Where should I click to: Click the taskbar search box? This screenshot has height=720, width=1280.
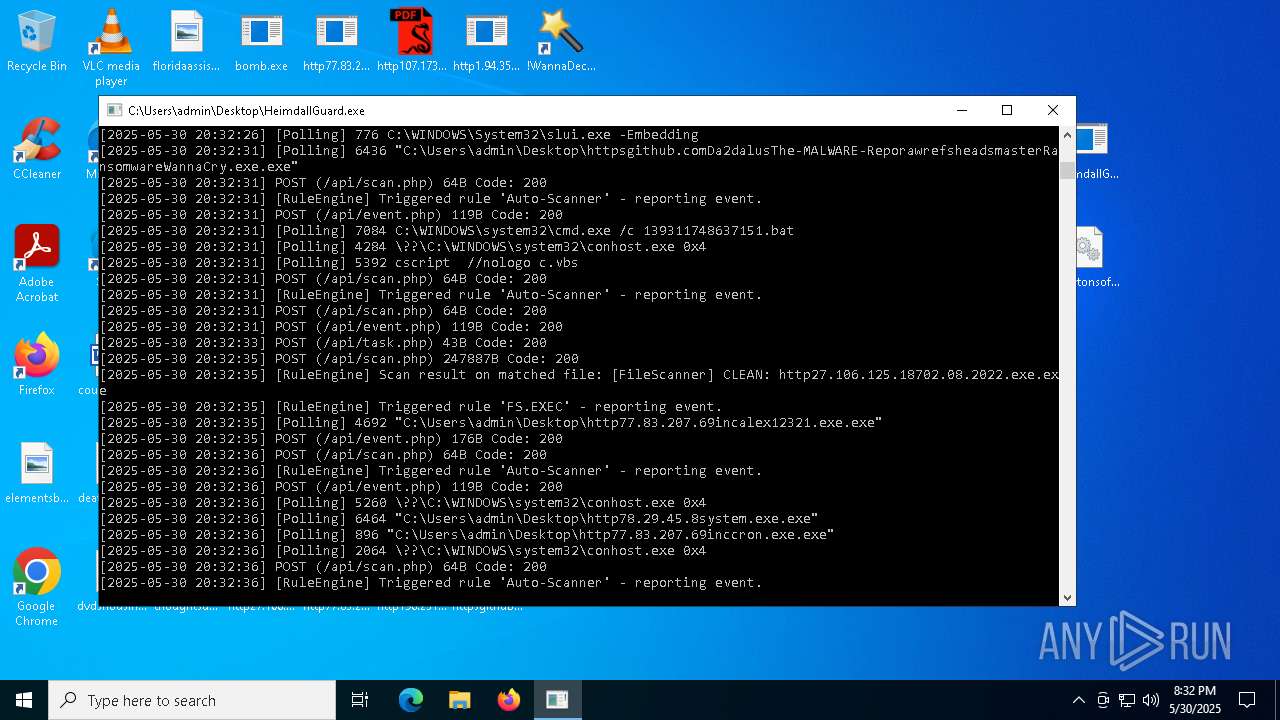[x=192, y=700]
